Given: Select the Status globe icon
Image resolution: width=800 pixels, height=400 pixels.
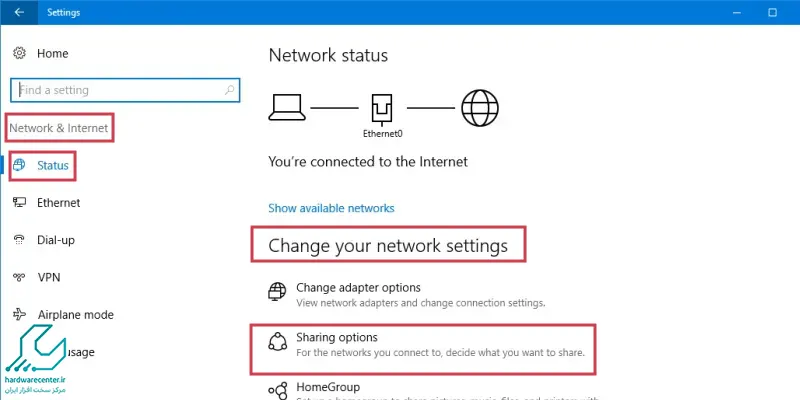Looking at the screenshot, I should (x=19, y=165).
